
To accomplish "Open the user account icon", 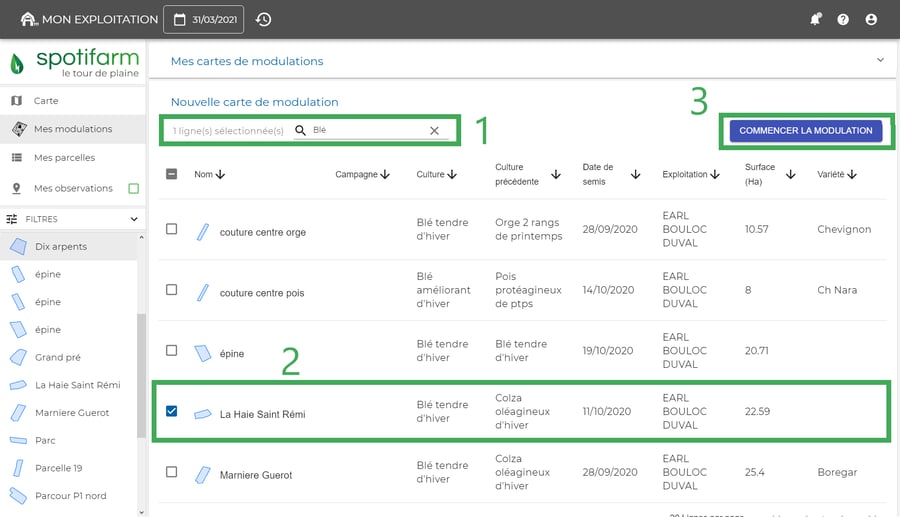I will (x=871, y=20).
